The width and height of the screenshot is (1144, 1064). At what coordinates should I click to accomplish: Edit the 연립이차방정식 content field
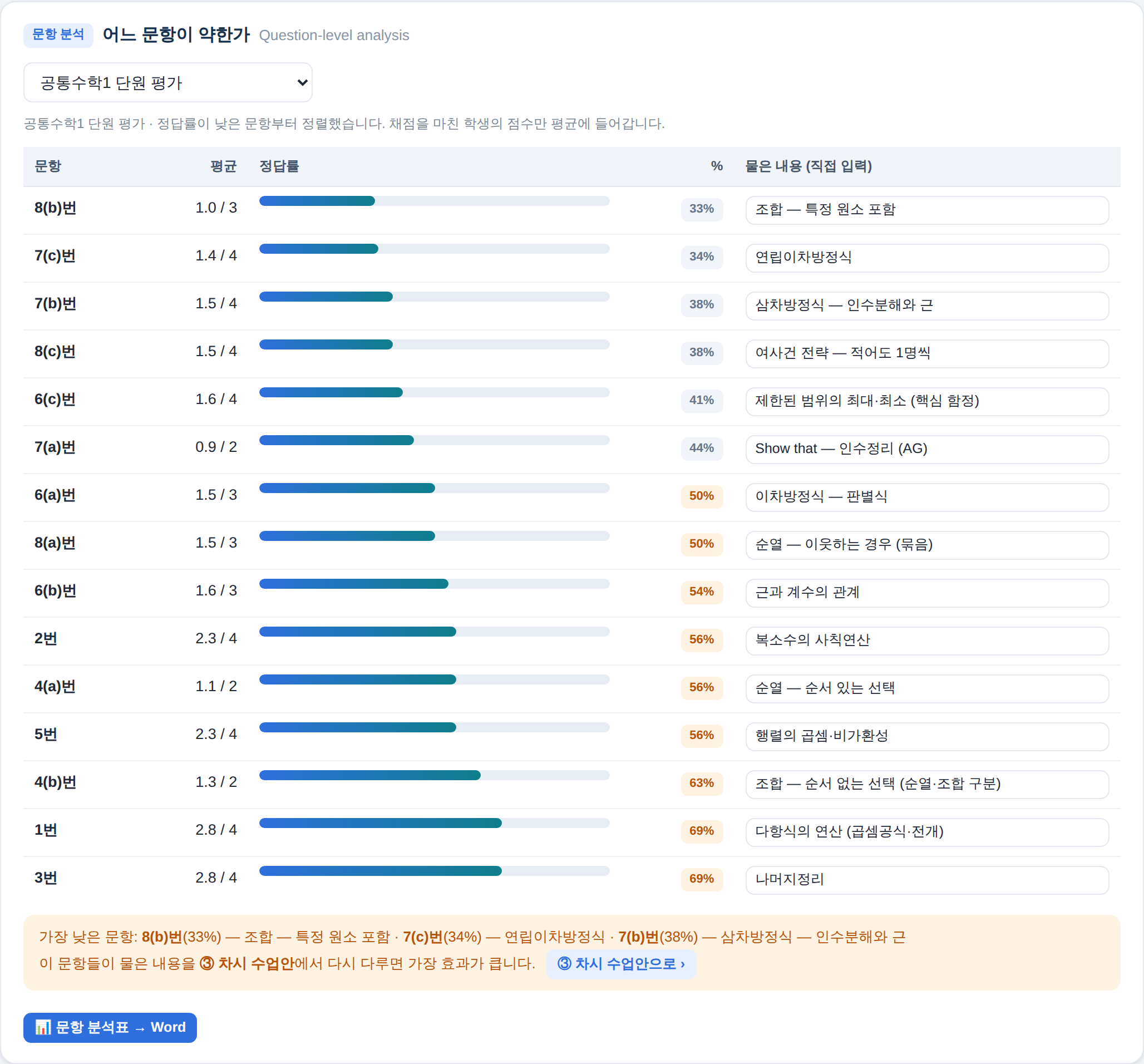(926, 257)
